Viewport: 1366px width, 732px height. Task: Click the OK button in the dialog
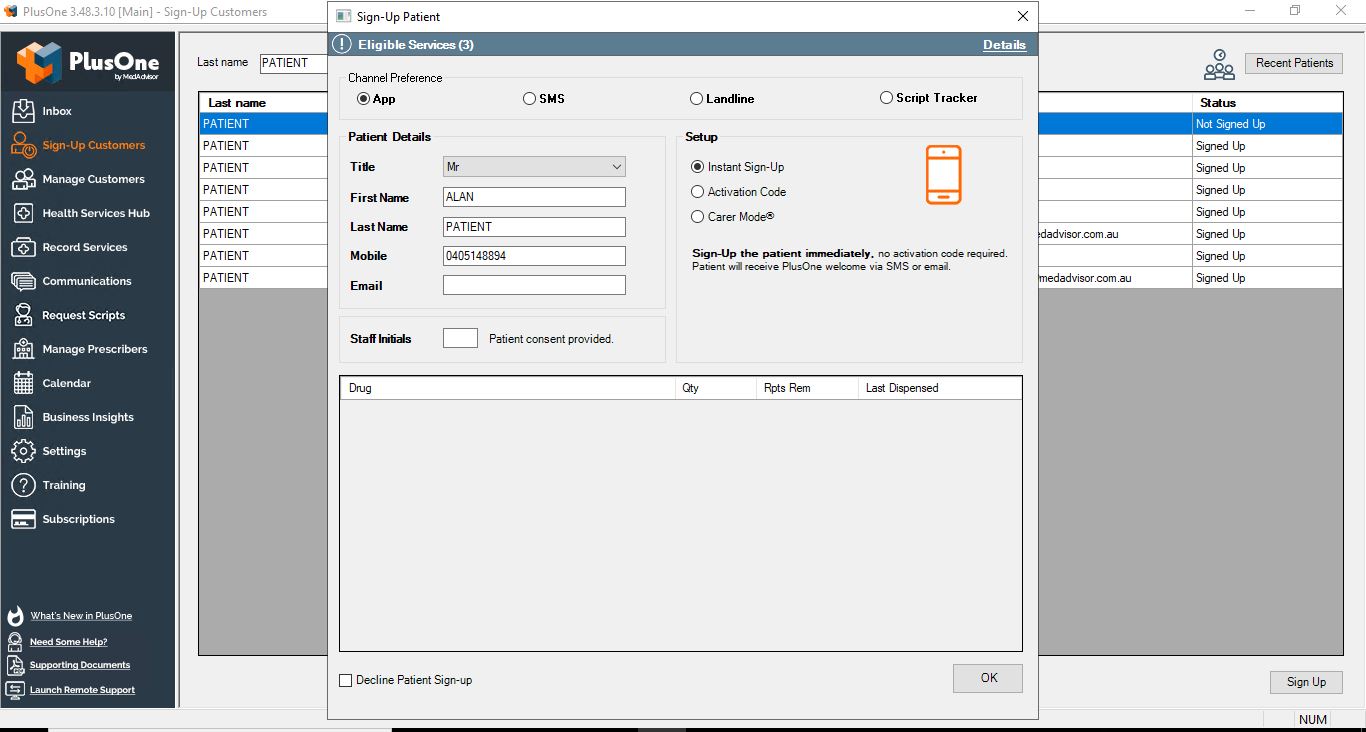click(988, 678)
